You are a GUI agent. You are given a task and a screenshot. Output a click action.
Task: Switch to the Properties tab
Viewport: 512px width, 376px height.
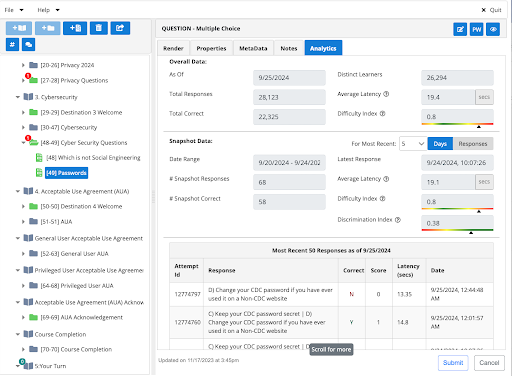pyautogui.click(x=211, y=48)
